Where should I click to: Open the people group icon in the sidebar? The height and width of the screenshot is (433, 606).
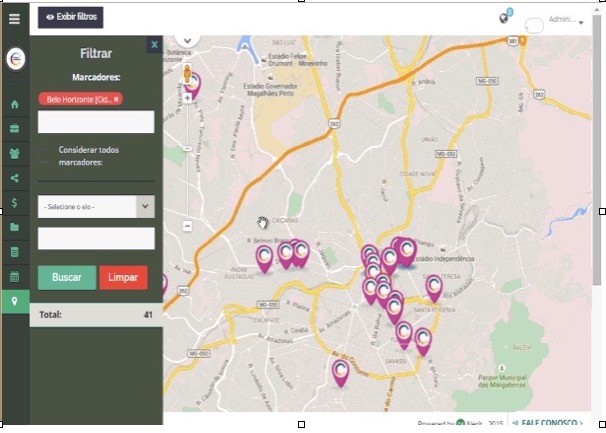[x=14, y=154]
